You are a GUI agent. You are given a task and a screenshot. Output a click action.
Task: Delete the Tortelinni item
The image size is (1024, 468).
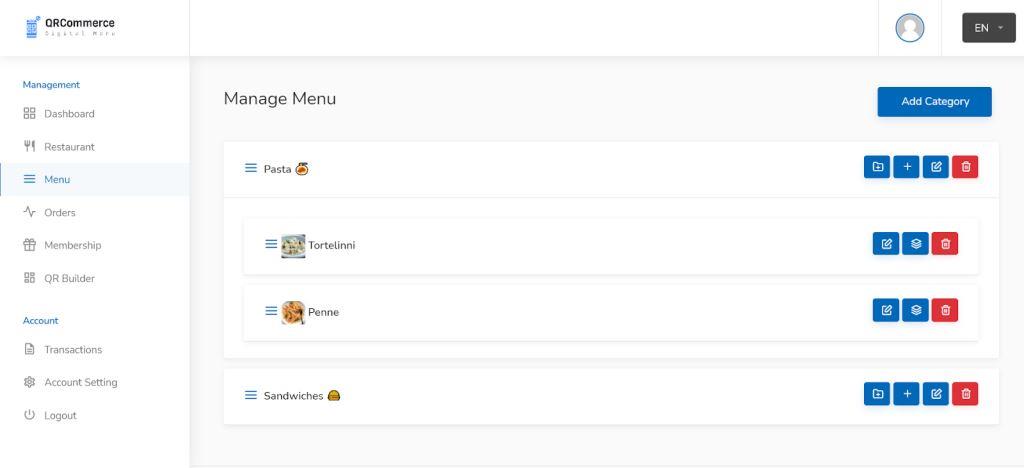945,243
